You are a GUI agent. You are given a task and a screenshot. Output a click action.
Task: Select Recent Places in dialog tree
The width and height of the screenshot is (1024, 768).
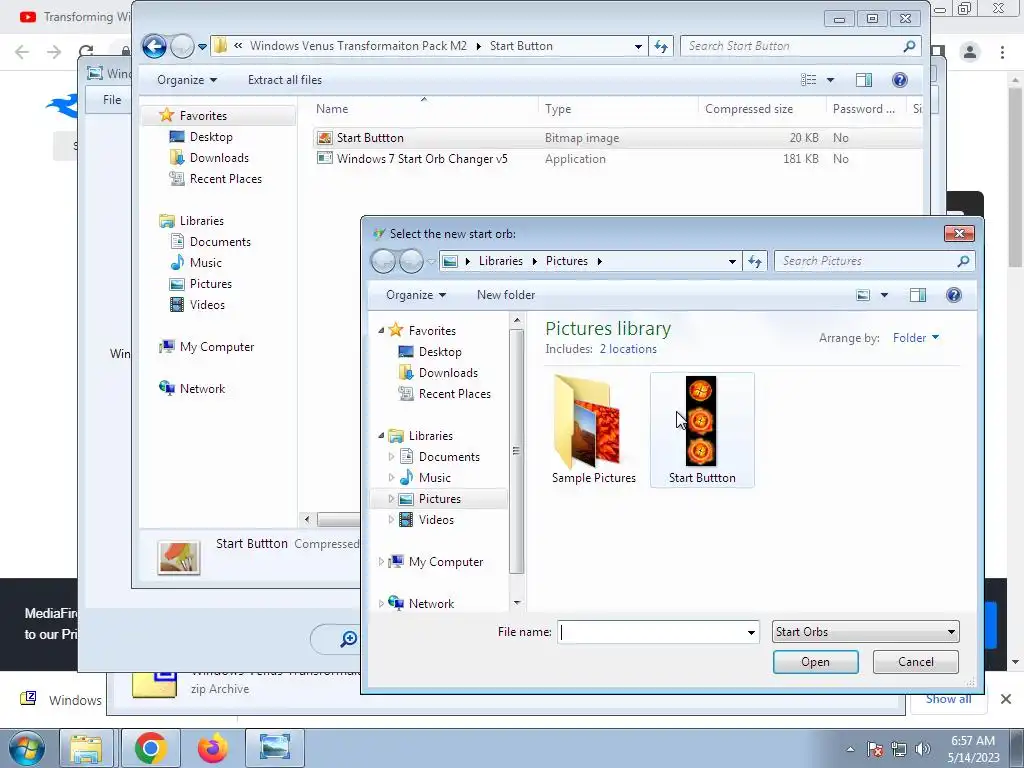pos(454,393)
